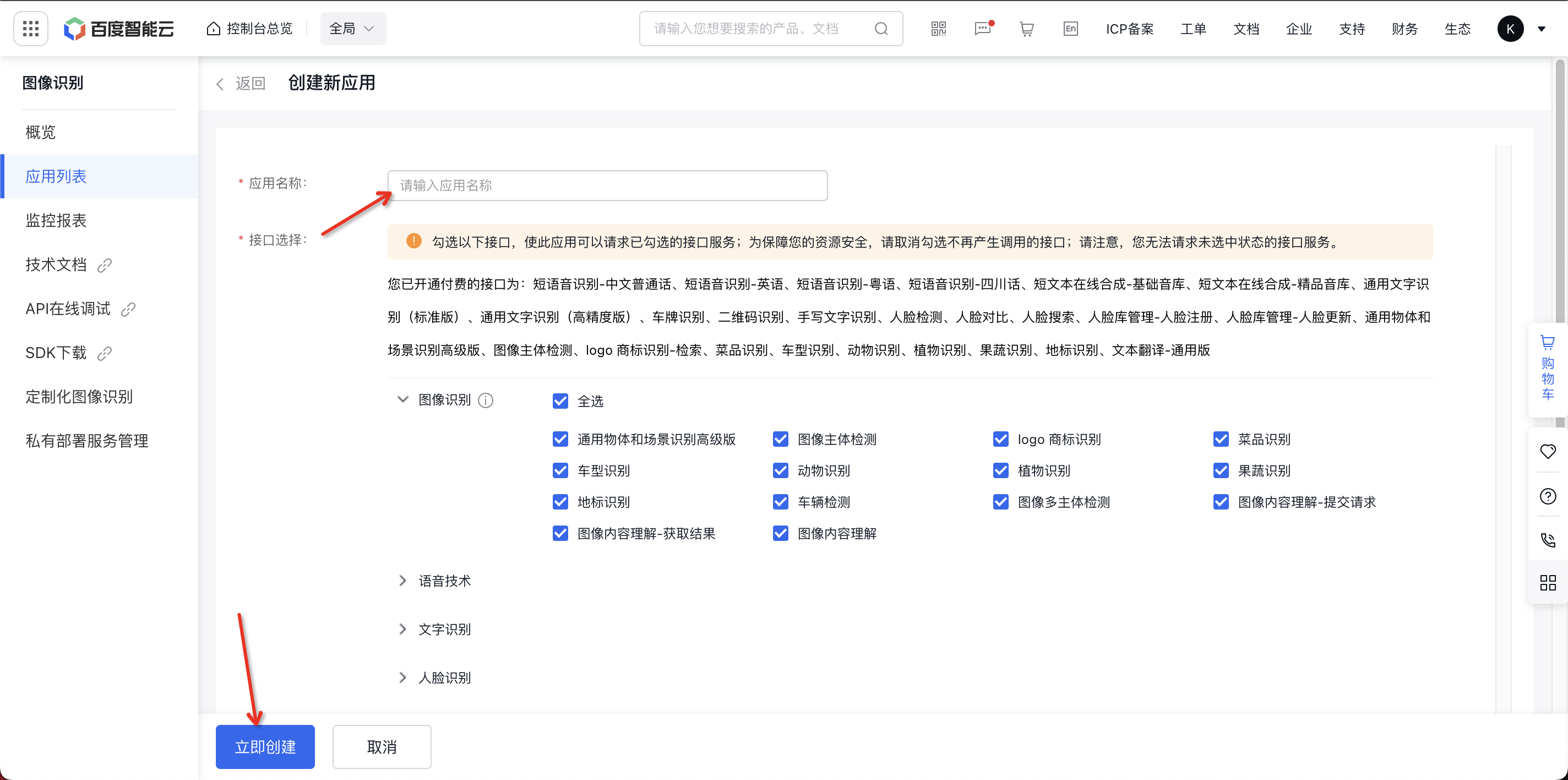Viewport: 1568px width, 780px height.
Task: Uncheck logo 商标识别 checkbox
Action: pyautogui.click(x=1001, y=439)
